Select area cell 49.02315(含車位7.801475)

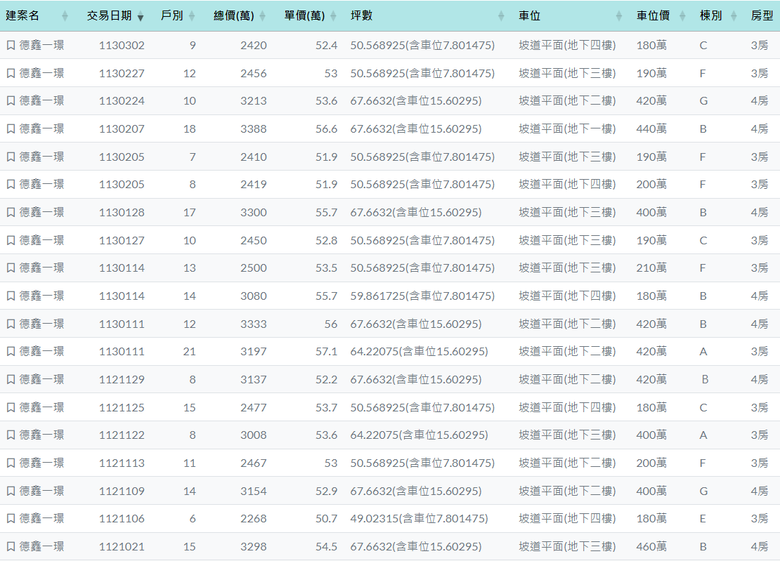[419, 519]
